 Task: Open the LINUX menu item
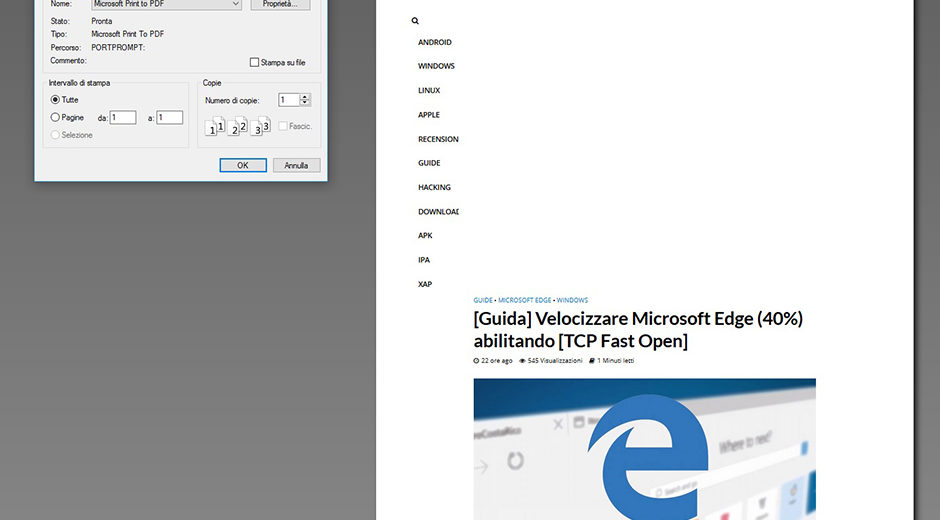[x=429, y=91]
